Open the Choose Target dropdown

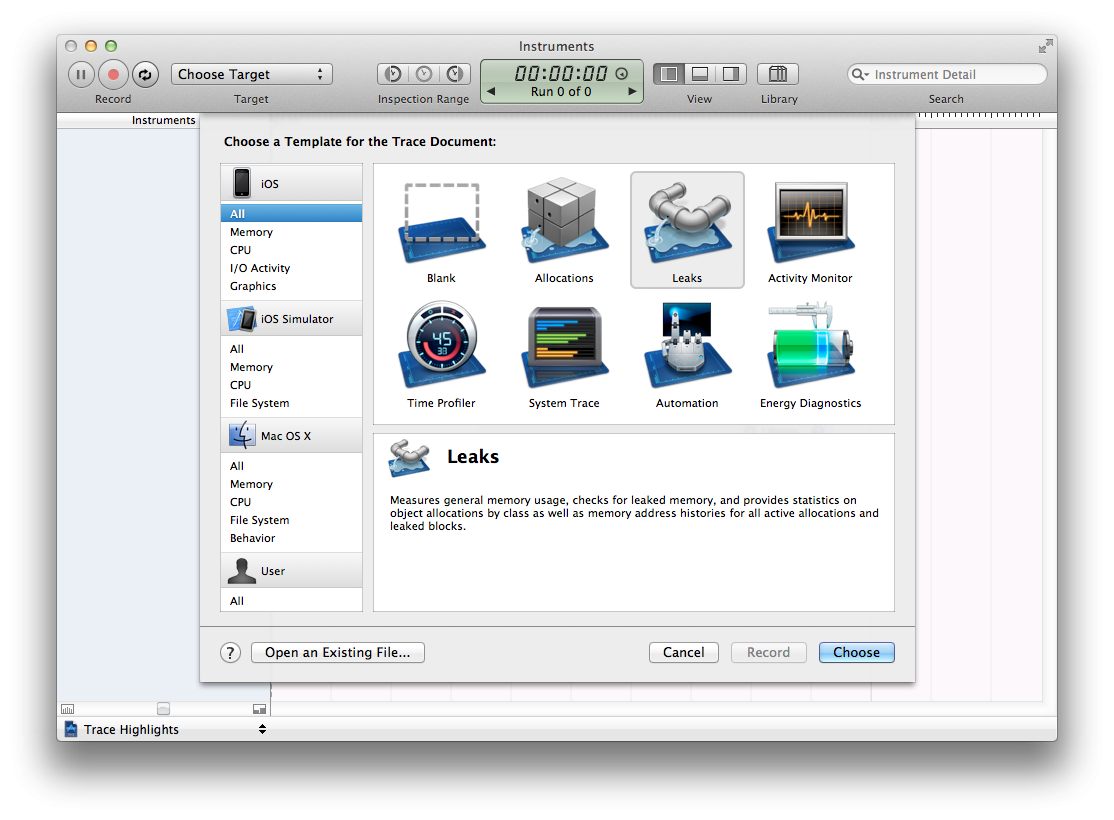pyautogui.click(x=252, y=74)
